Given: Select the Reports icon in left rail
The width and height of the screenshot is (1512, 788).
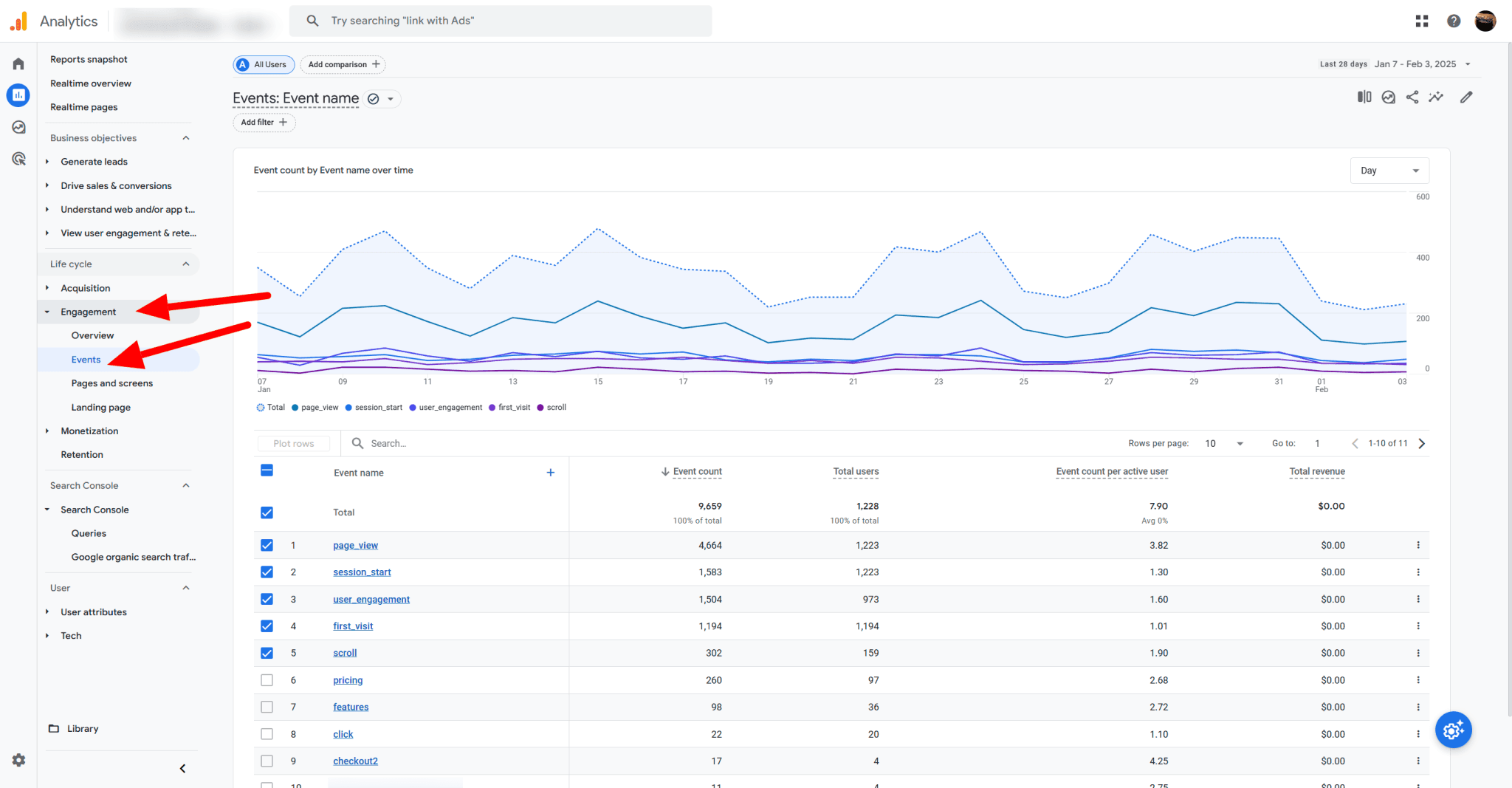Looking at the screenshot, I should 18,95.
